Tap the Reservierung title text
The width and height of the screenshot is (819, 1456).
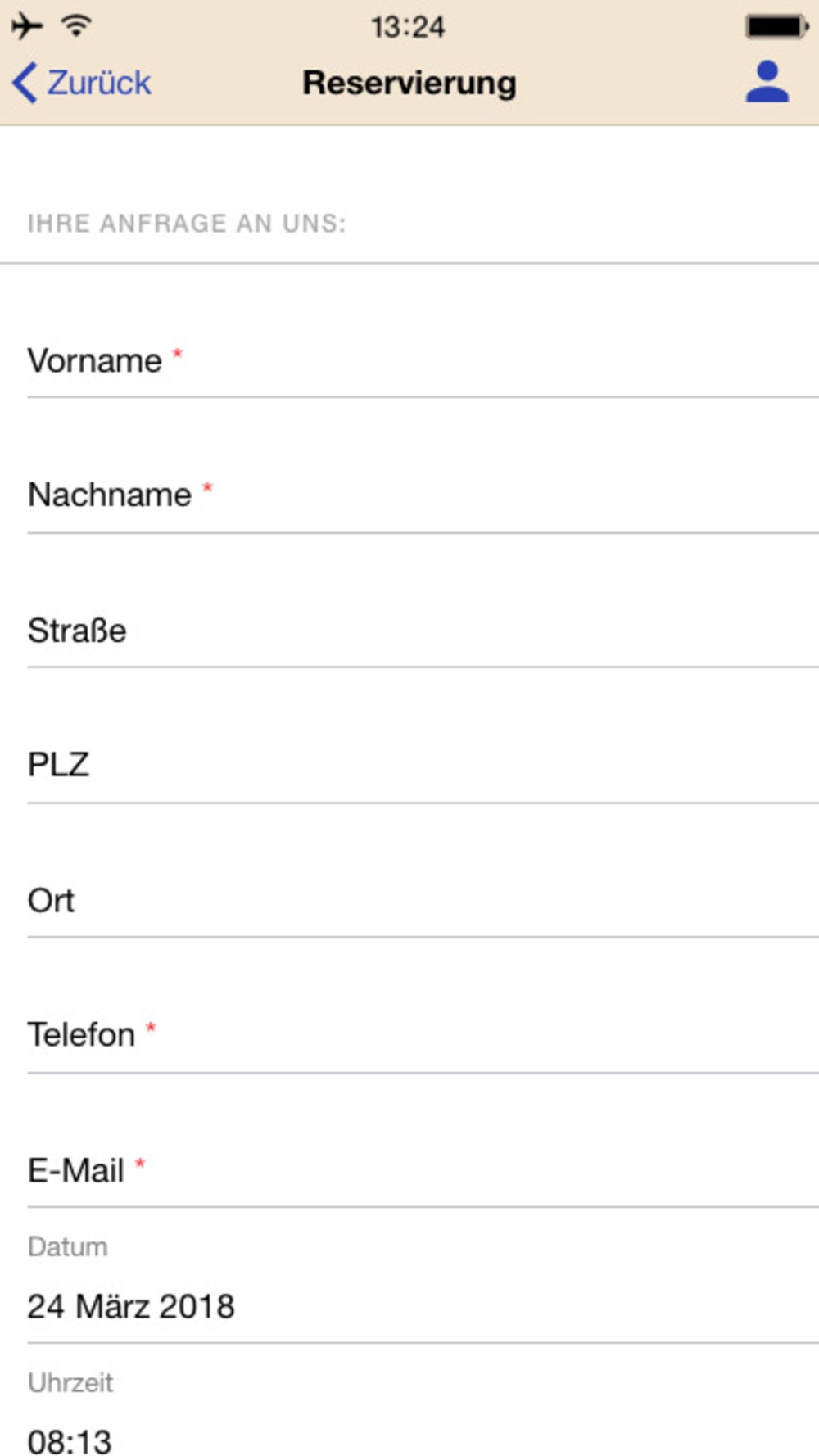409,83
